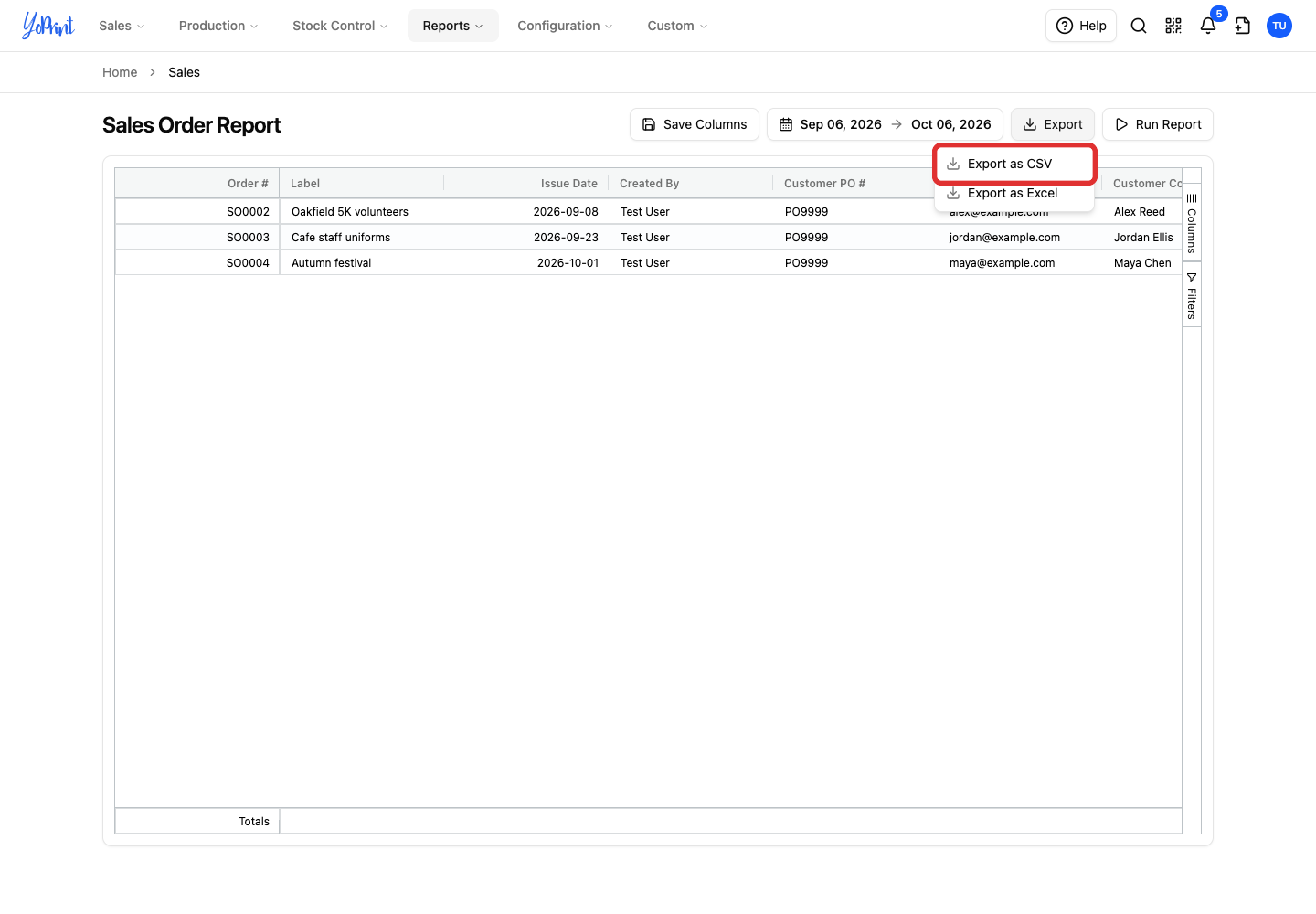
Task: Expand the Stock Control menu
Action: (x=340, y=26)
